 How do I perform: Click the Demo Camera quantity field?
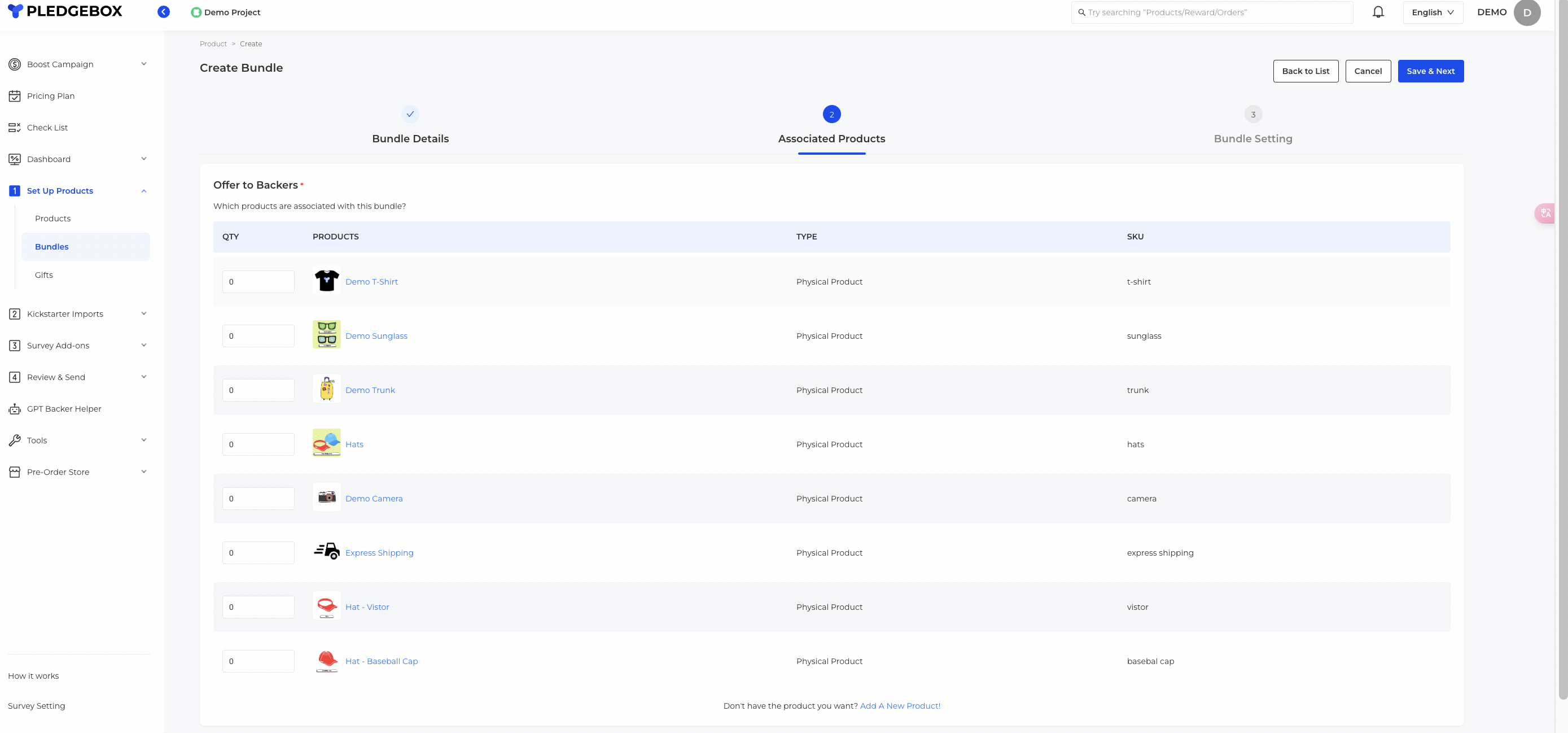pos(258,499)
